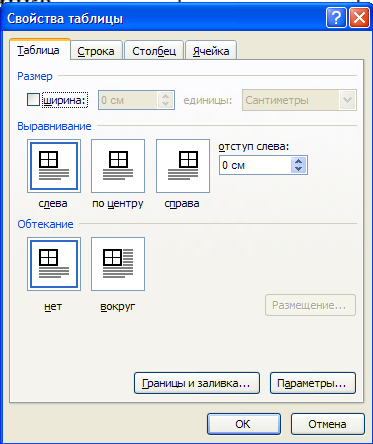Confirm with the OK button

coord(244,424)
